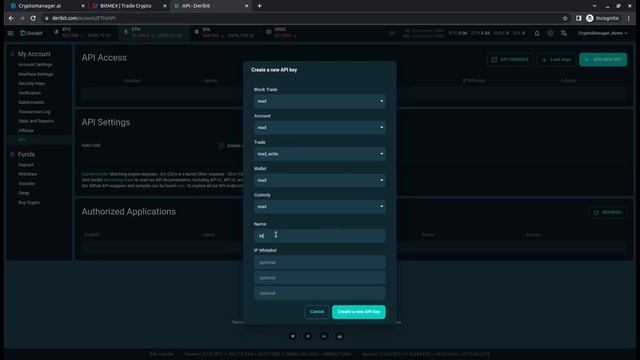640x360 pixels.
Task: Open the Trade permission dropdown
Action: [319, 154]
